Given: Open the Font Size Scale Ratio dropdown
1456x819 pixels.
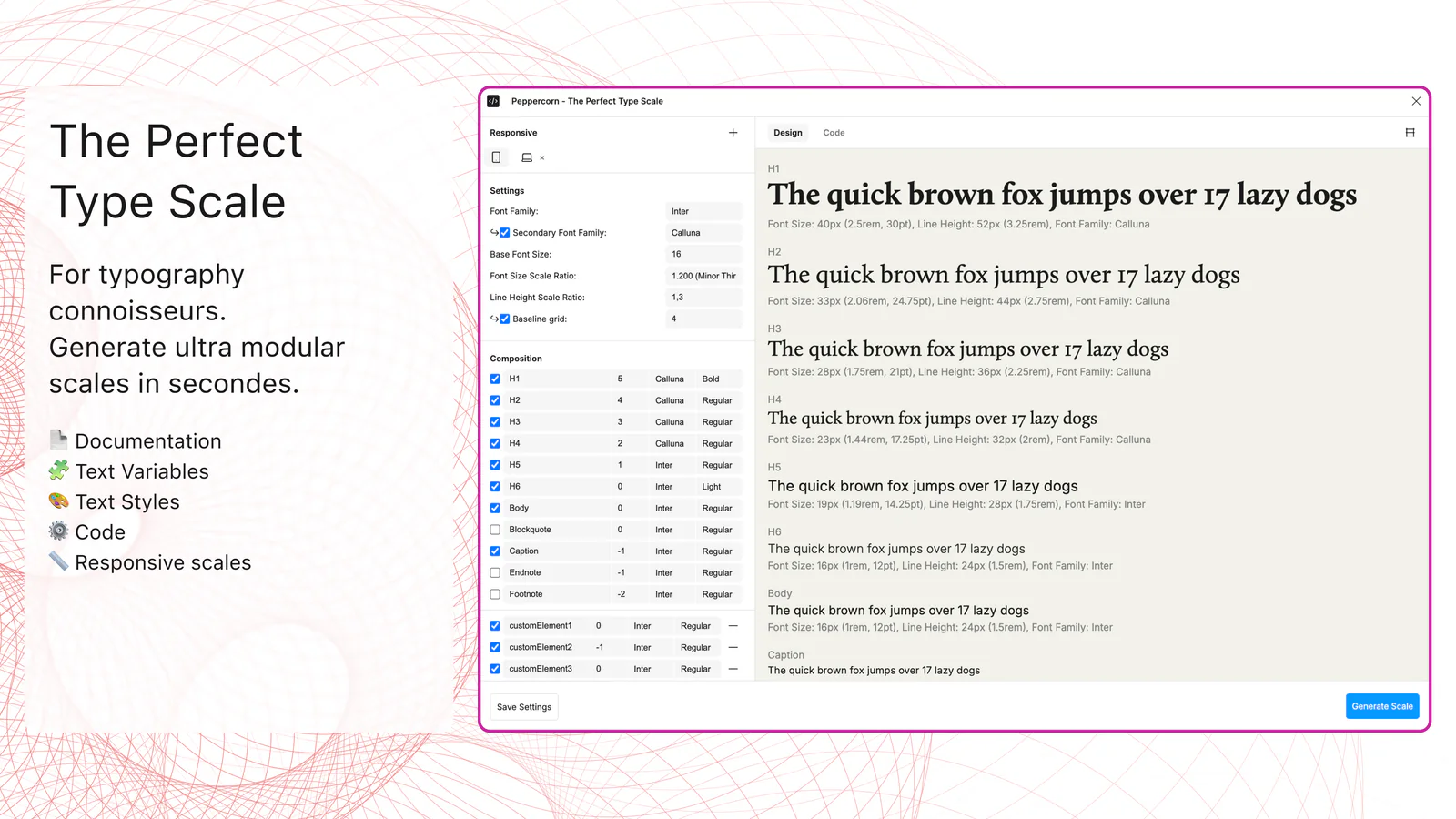Looking at the screenshot, I should pos(704,276).
